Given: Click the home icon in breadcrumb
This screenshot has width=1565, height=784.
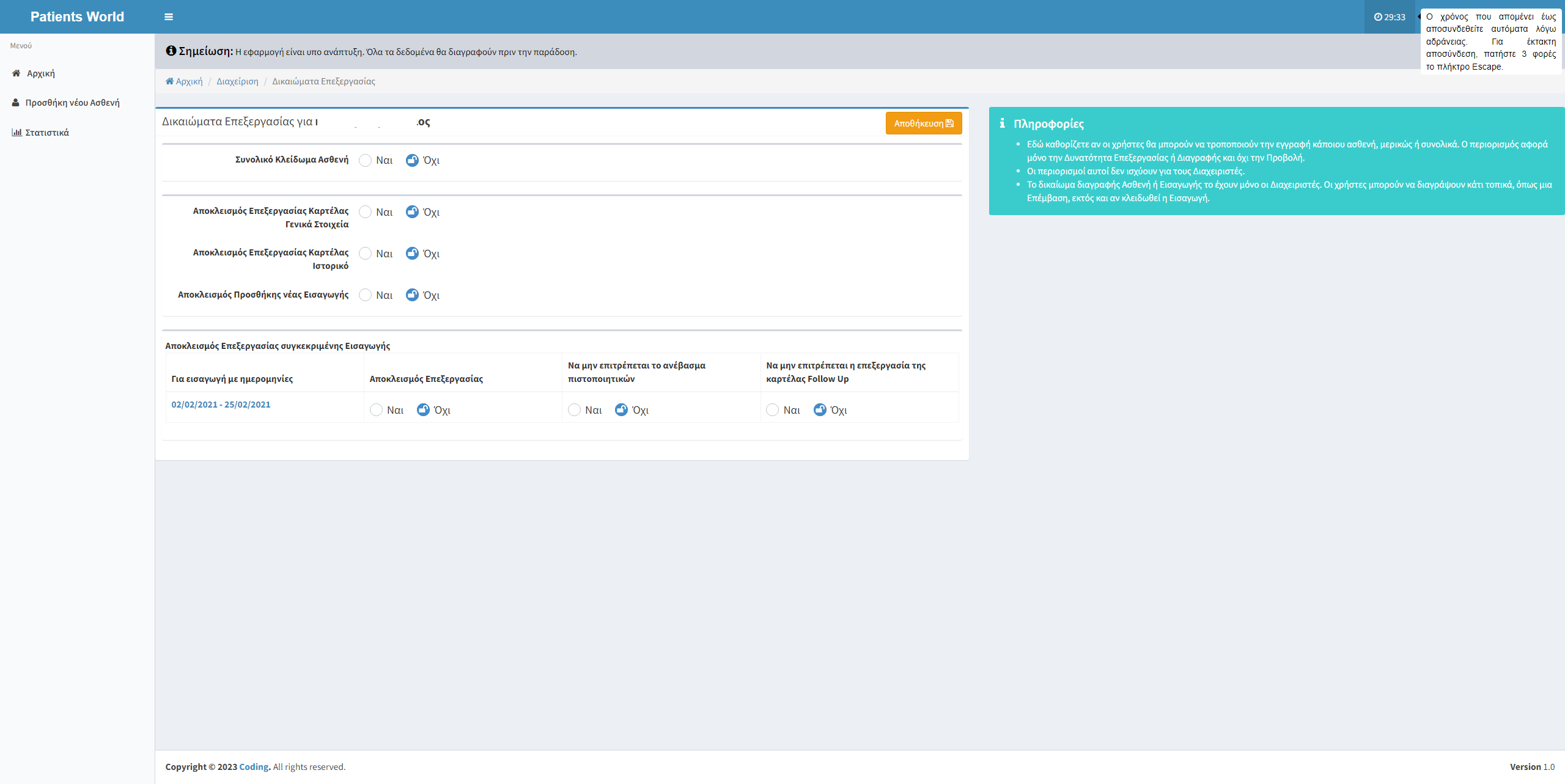Looking at the screenshot, I should tap(169, 81).
